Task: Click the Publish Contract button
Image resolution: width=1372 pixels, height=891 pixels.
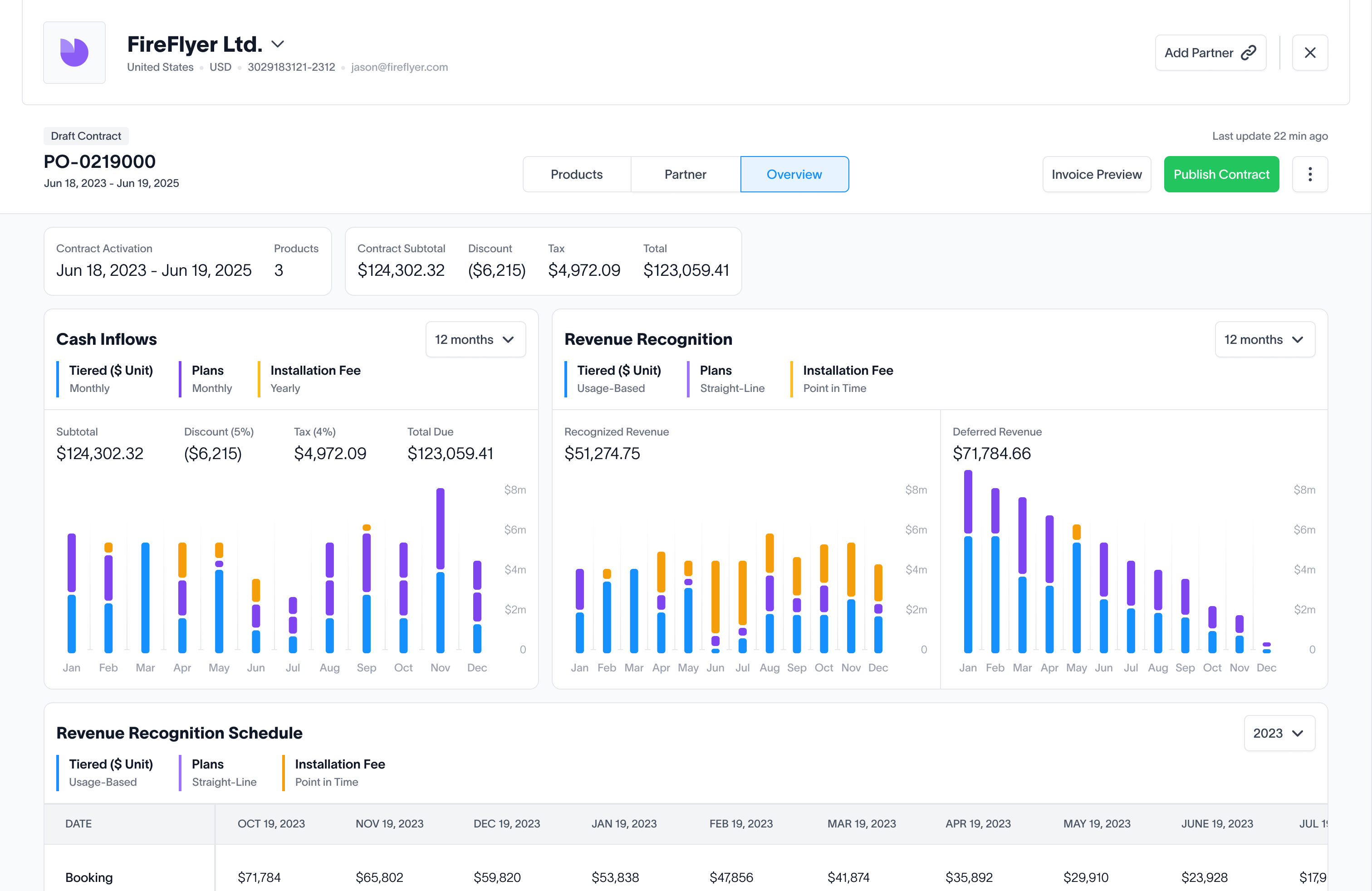Action: click(1220, 174)
